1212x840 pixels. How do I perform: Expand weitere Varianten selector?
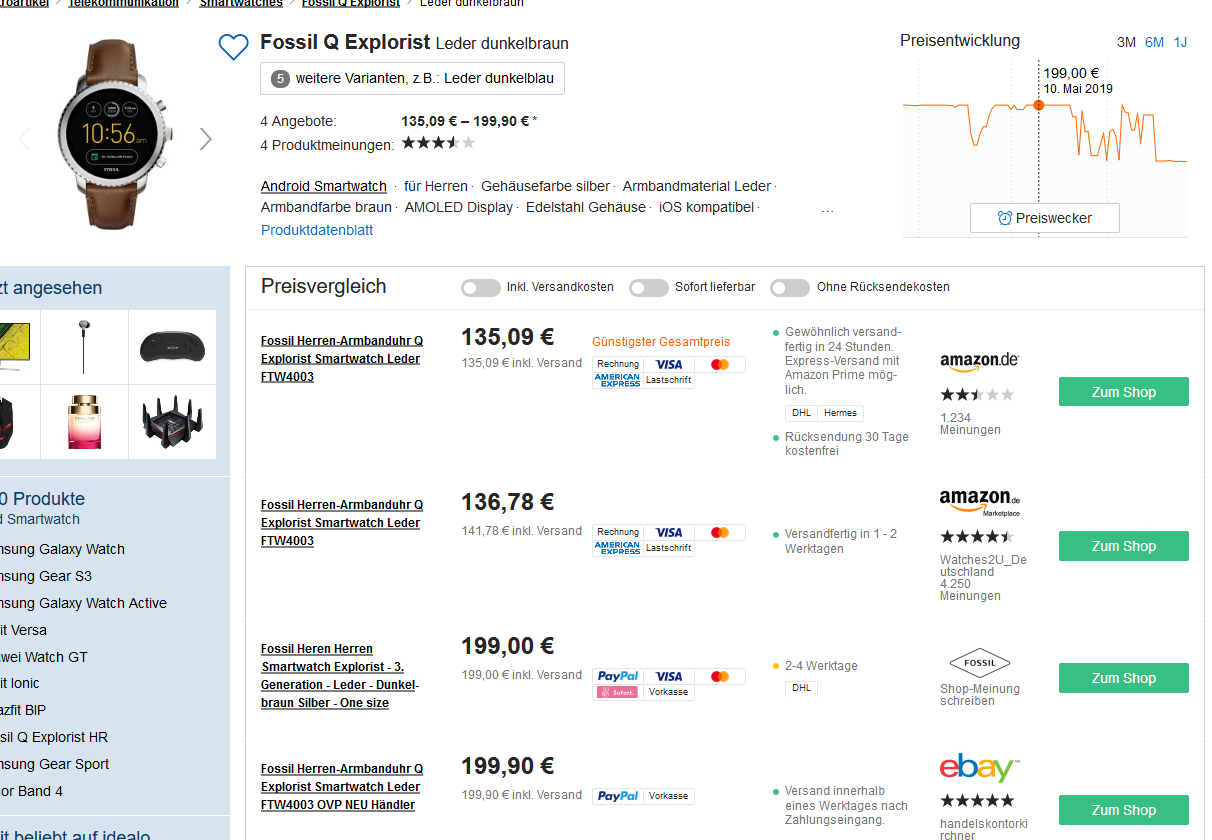412,79
